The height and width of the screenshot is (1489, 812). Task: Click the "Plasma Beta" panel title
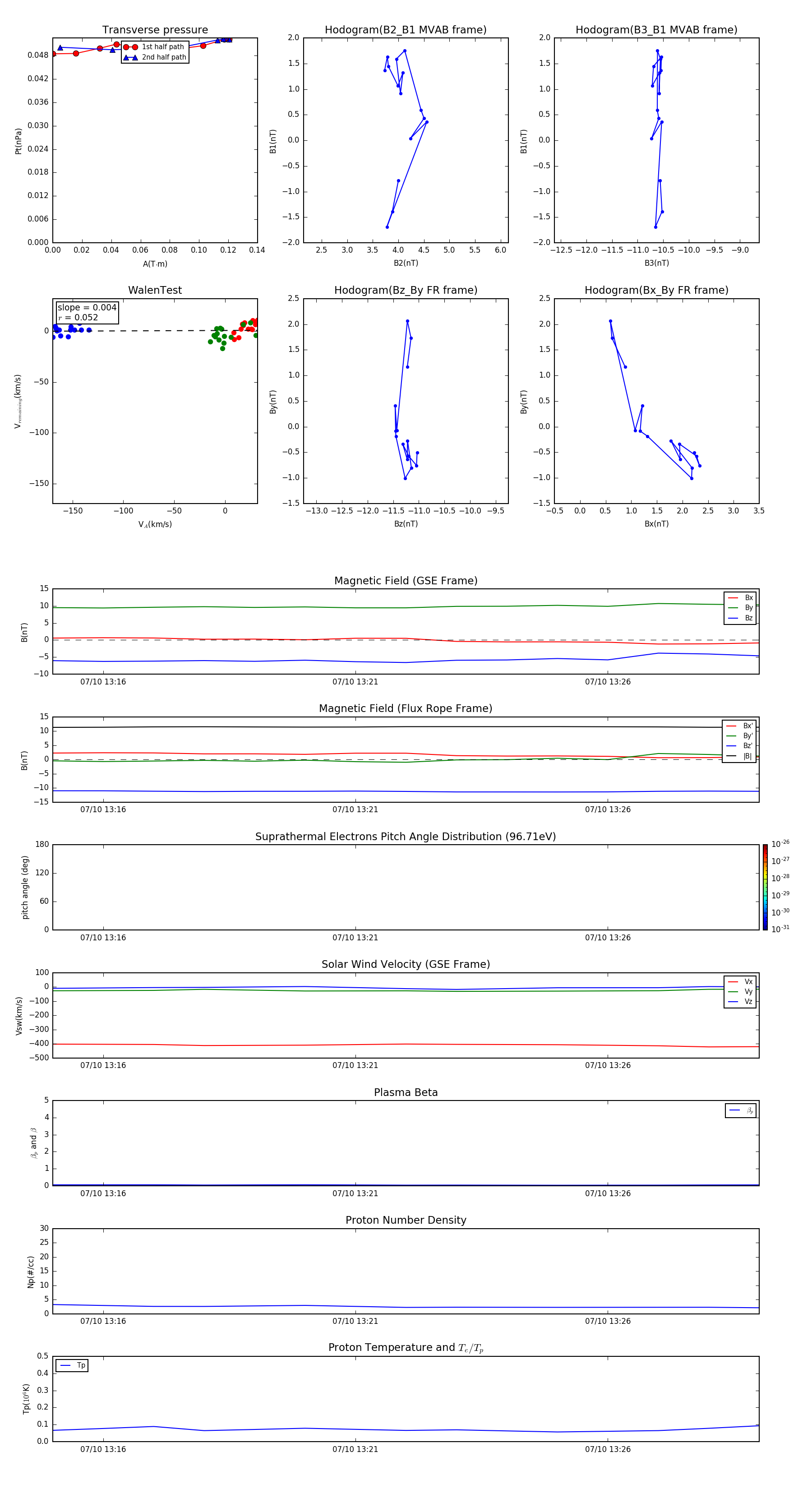(406, 1092)
